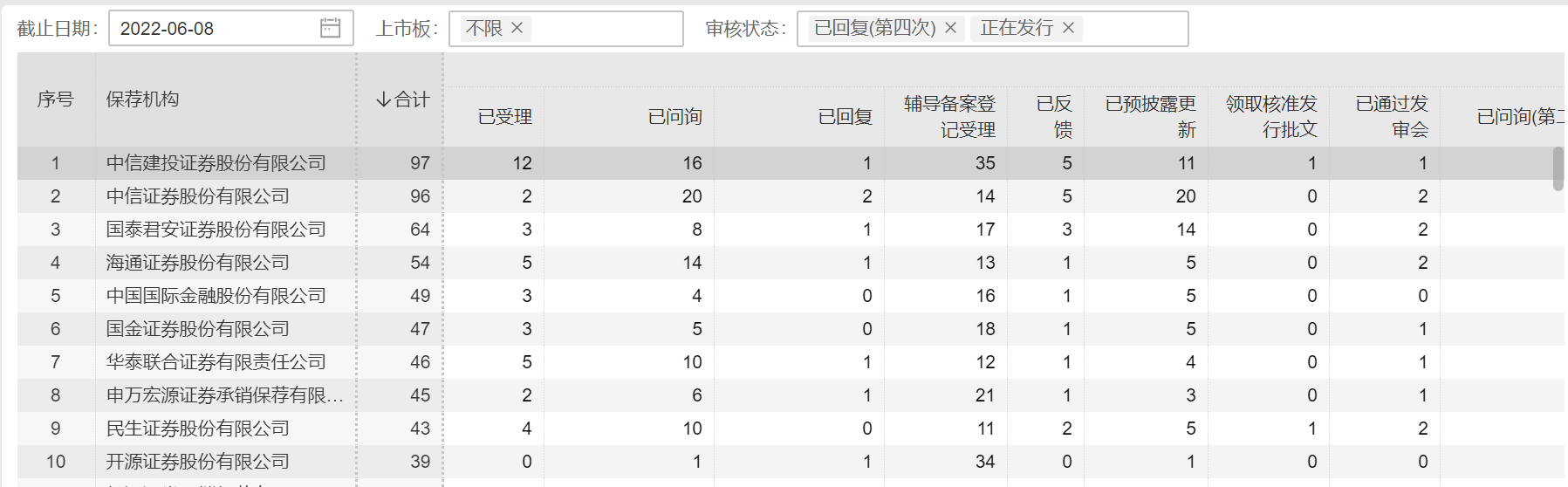Click 辅导备案 value 18 for 国金证券
This screenshot has width=1568, height=487.
coord(985,329)
